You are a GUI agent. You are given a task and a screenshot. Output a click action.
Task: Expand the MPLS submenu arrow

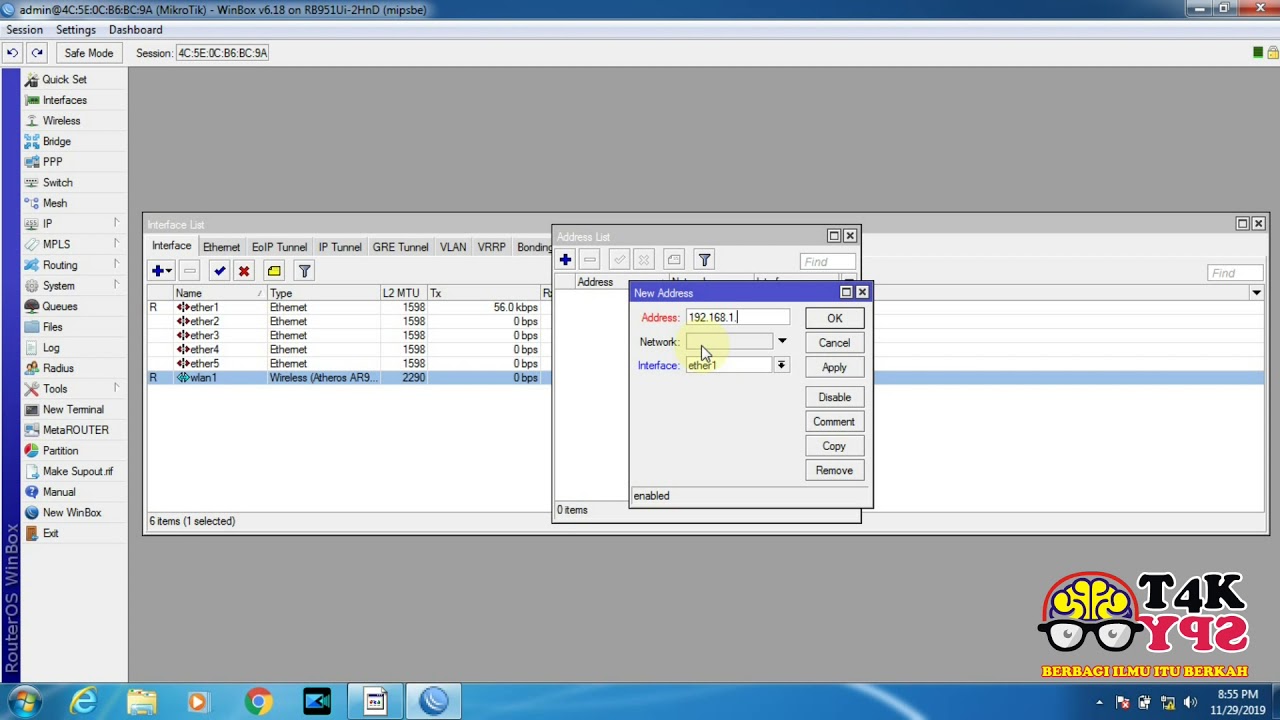point(116,243)
